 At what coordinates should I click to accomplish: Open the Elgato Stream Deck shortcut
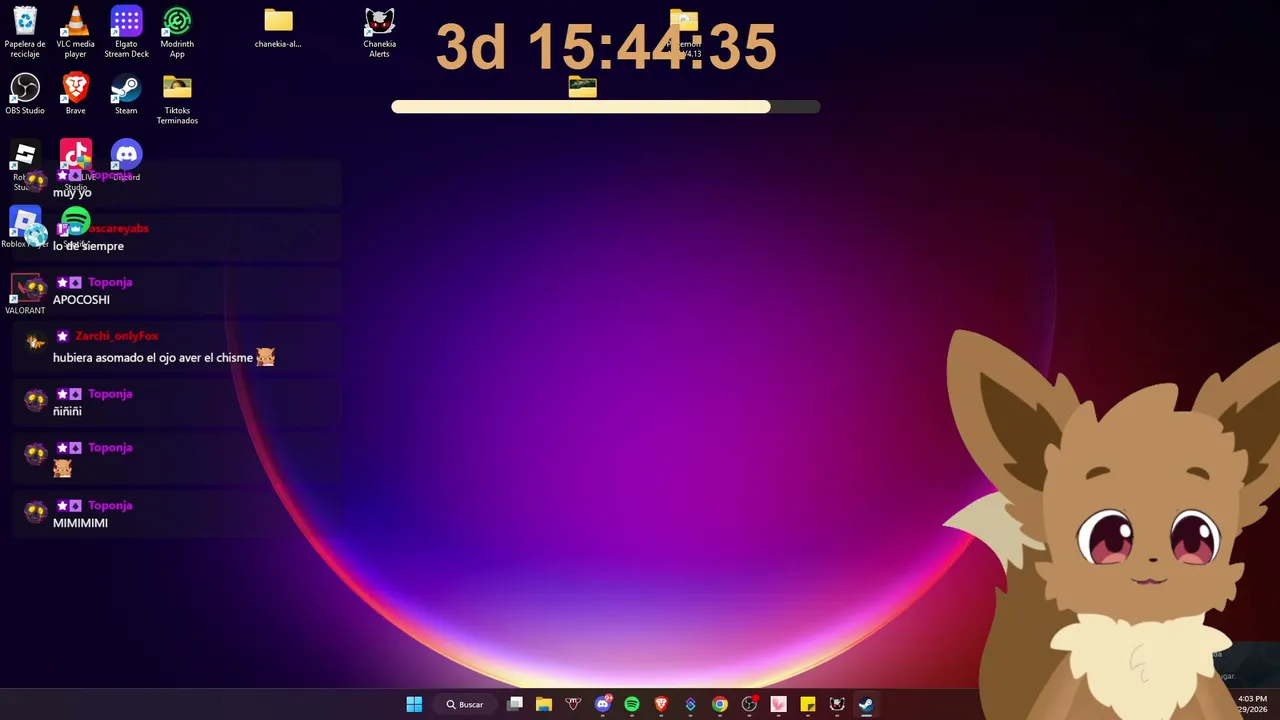(126, 32)
